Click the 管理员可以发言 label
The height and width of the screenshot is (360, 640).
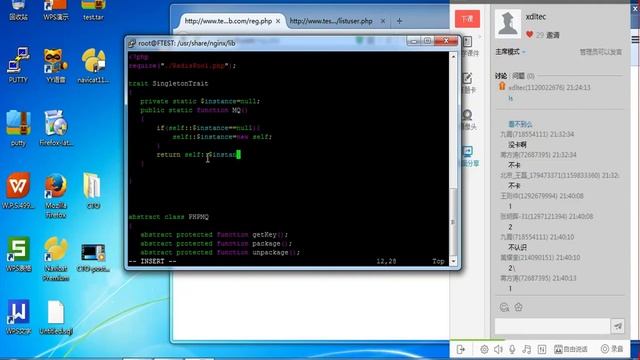(601, 52)
